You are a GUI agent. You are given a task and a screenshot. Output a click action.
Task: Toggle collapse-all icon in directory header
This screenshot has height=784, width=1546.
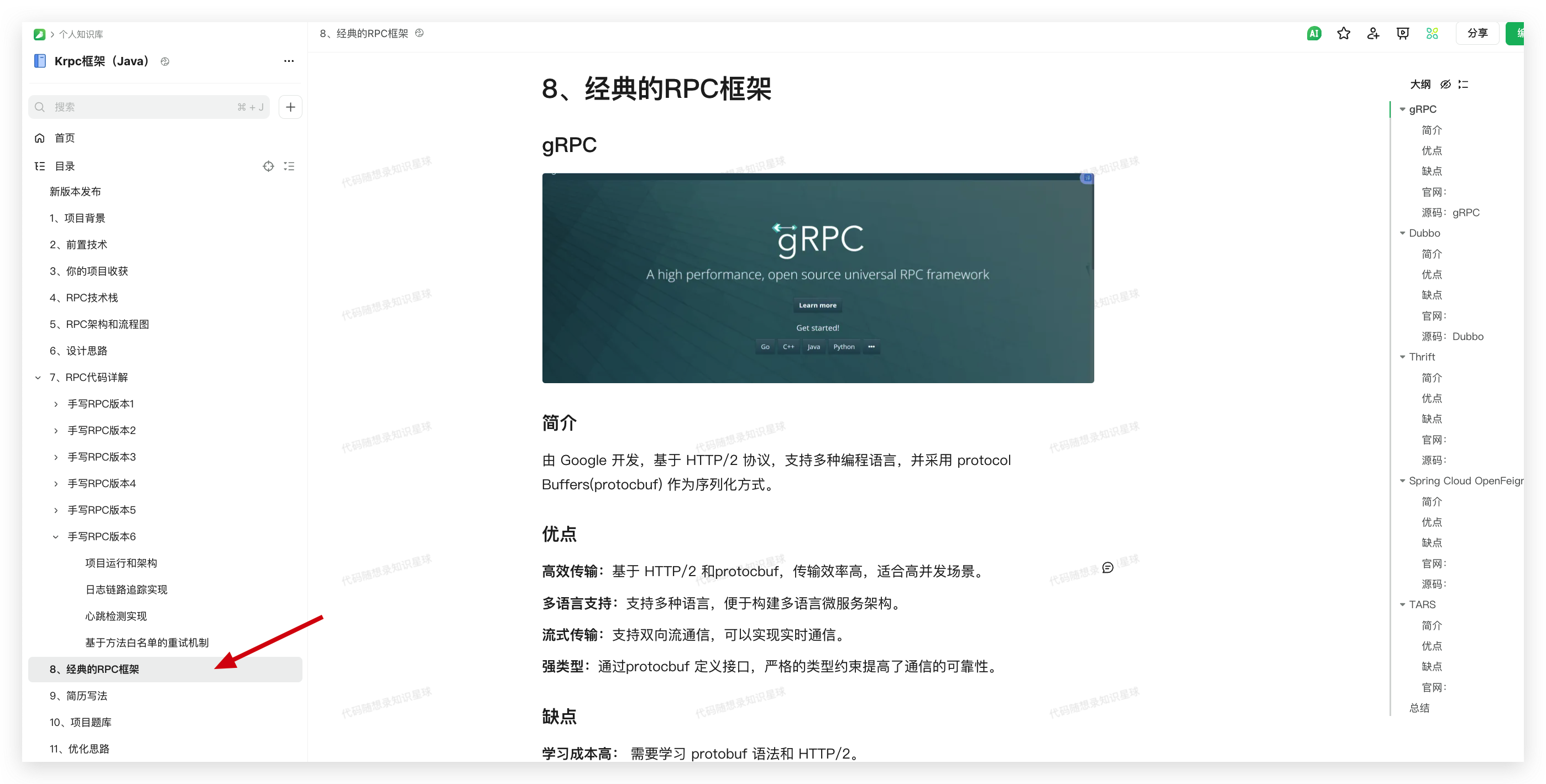pyautogui.click(x=289, y=166)
